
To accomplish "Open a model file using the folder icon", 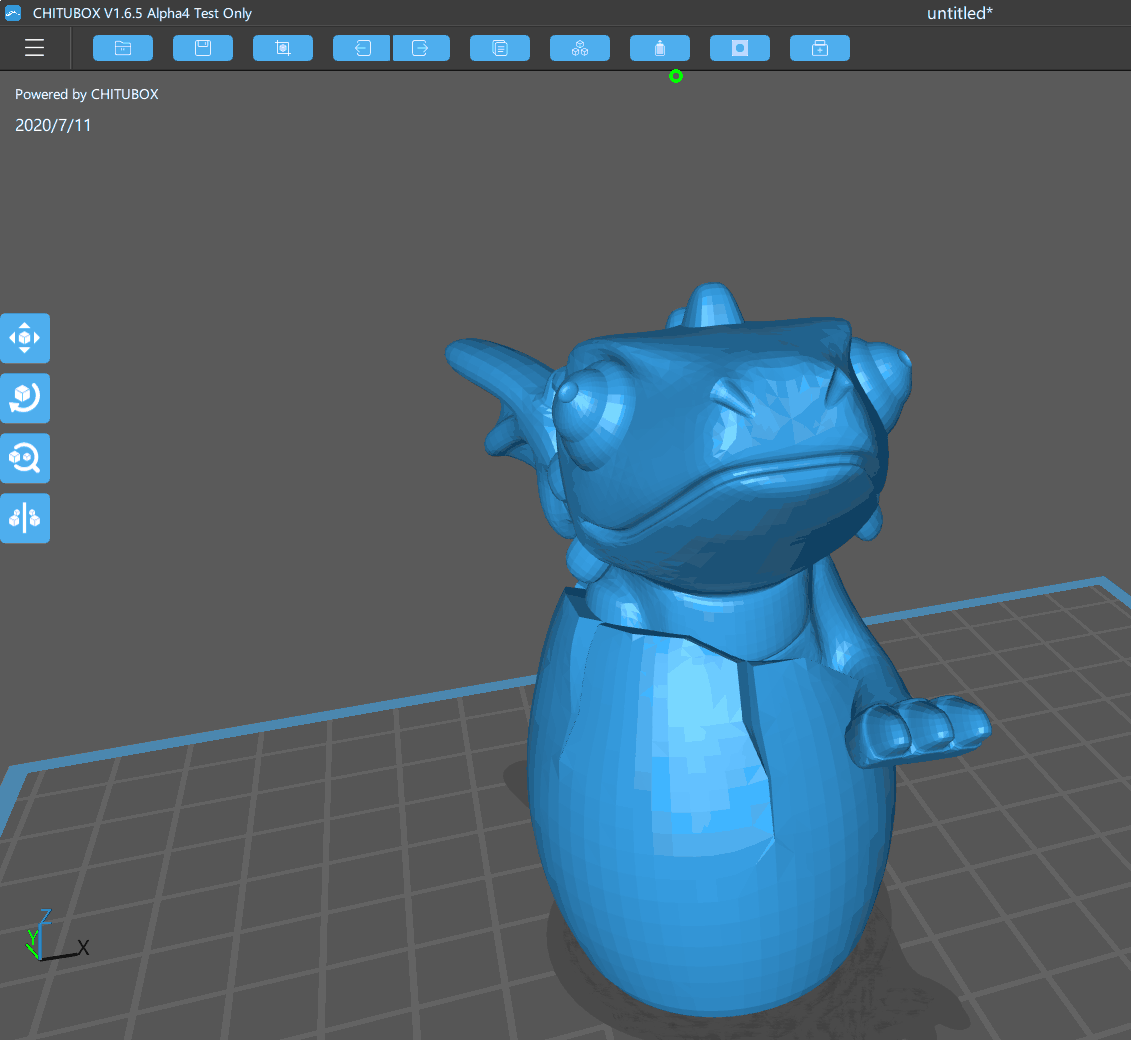I will pyautogui.click(x=123, y=47).
